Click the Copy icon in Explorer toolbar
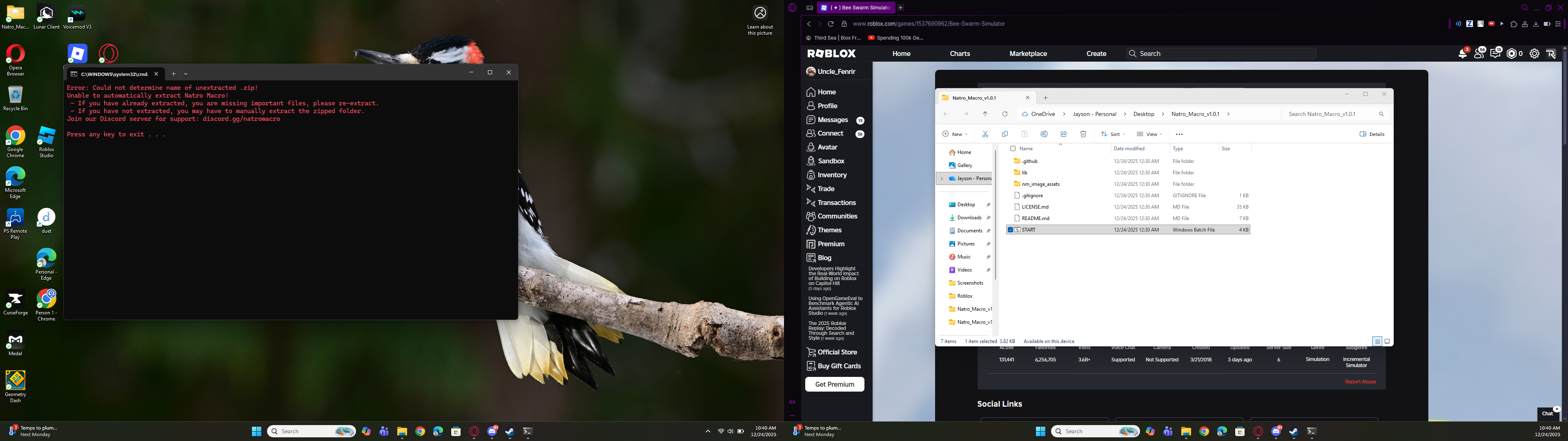Image resolution: width=1568 pixels, height=441 pixels. tap(1005, 134)
